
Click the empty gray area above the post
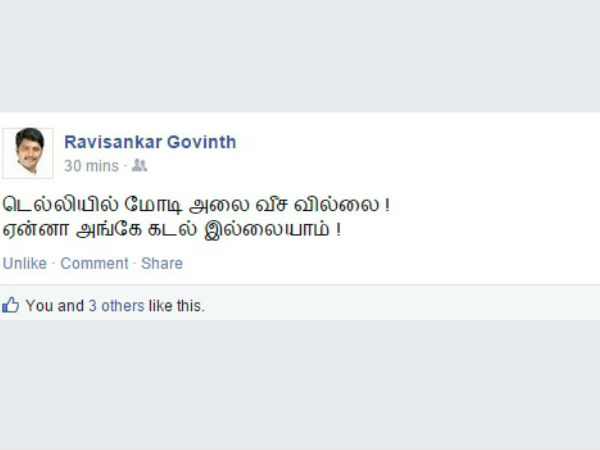click(x=300, y=56)
